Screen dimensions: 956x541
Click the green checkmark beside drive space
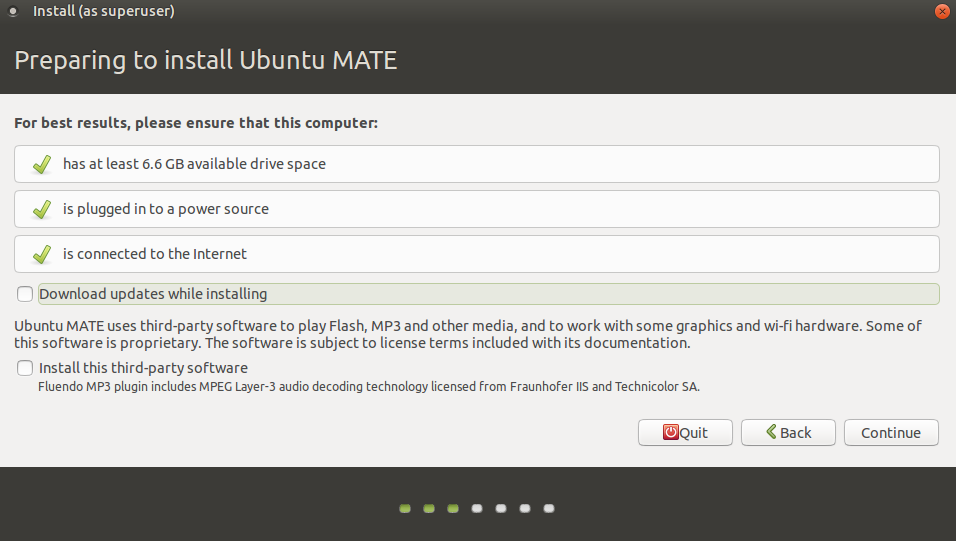(42, 164)
